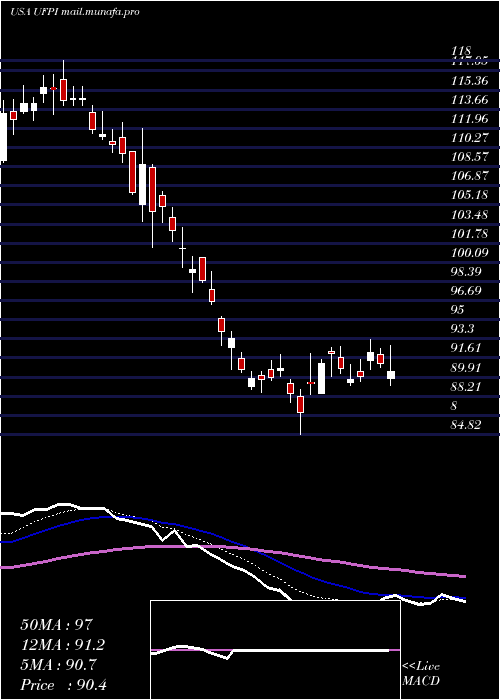
Task: Click the 101.78 price axis label
Action: click(469, 233)
